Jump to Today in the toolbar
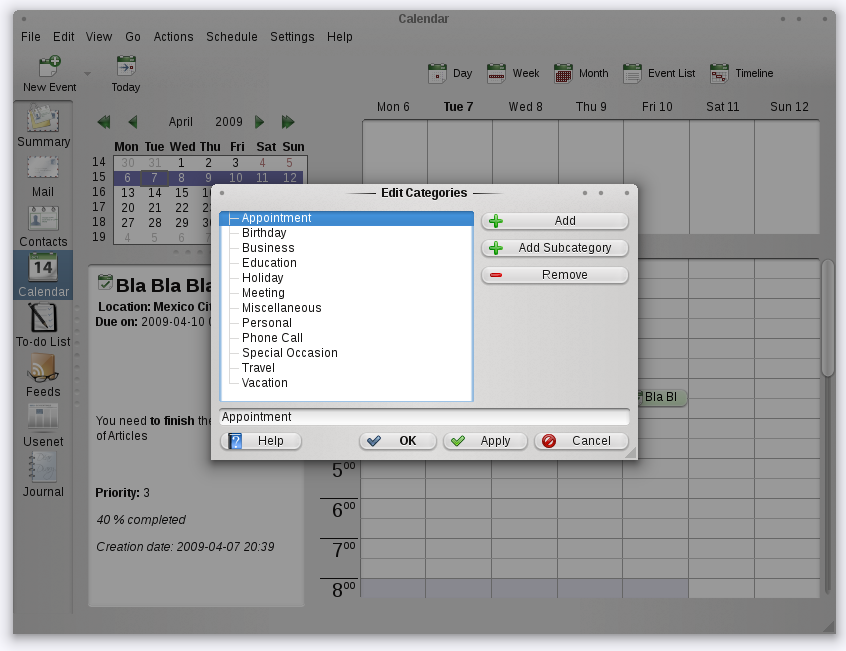Image resolution: width=846 pixels, height=651 pixels. click(126, 74)
